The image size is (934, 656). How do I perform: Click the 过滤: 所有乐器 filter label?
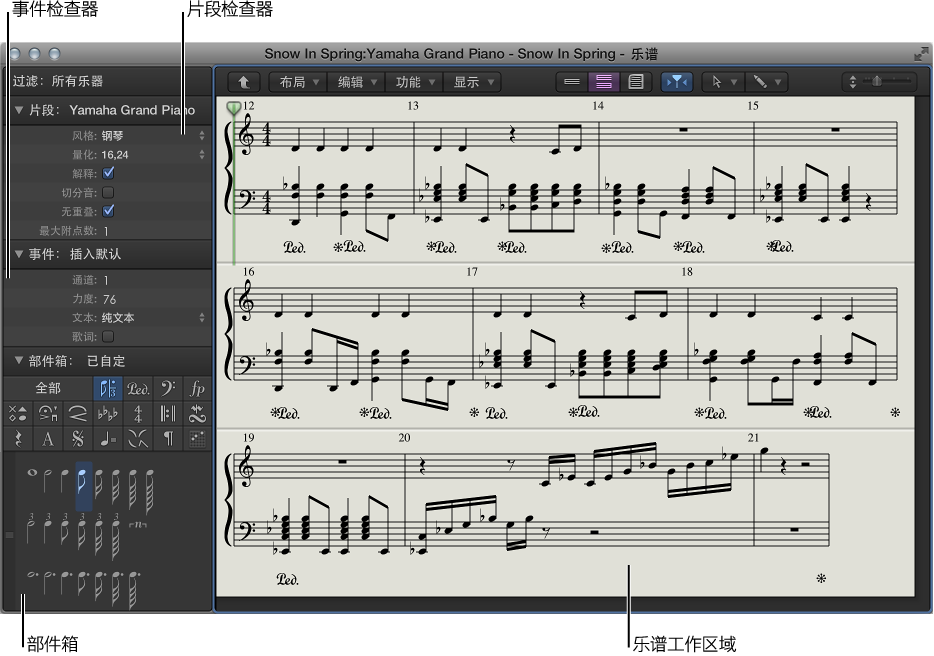point(58,81)
